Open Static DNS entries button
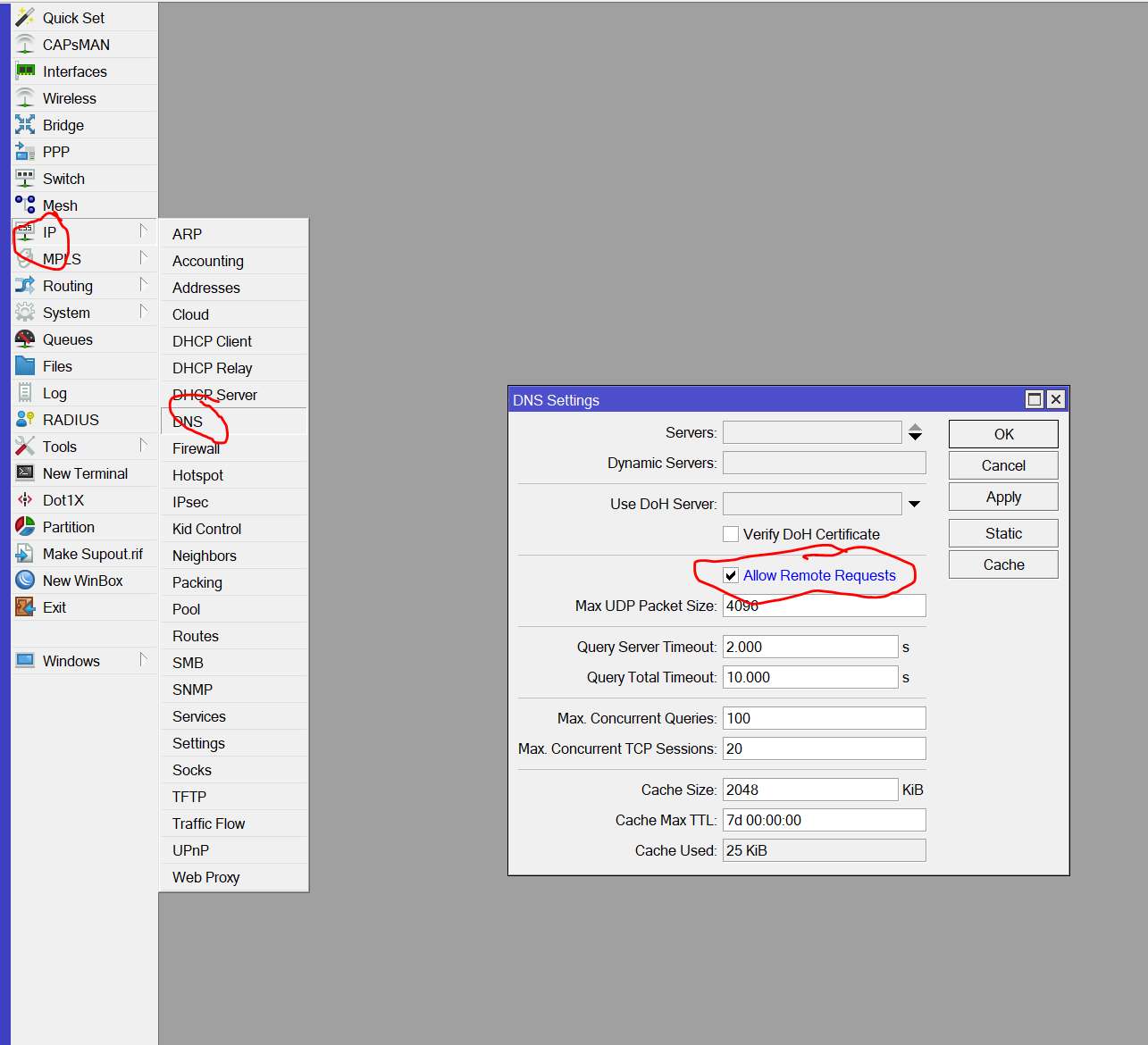 (x=1003, y=533)
